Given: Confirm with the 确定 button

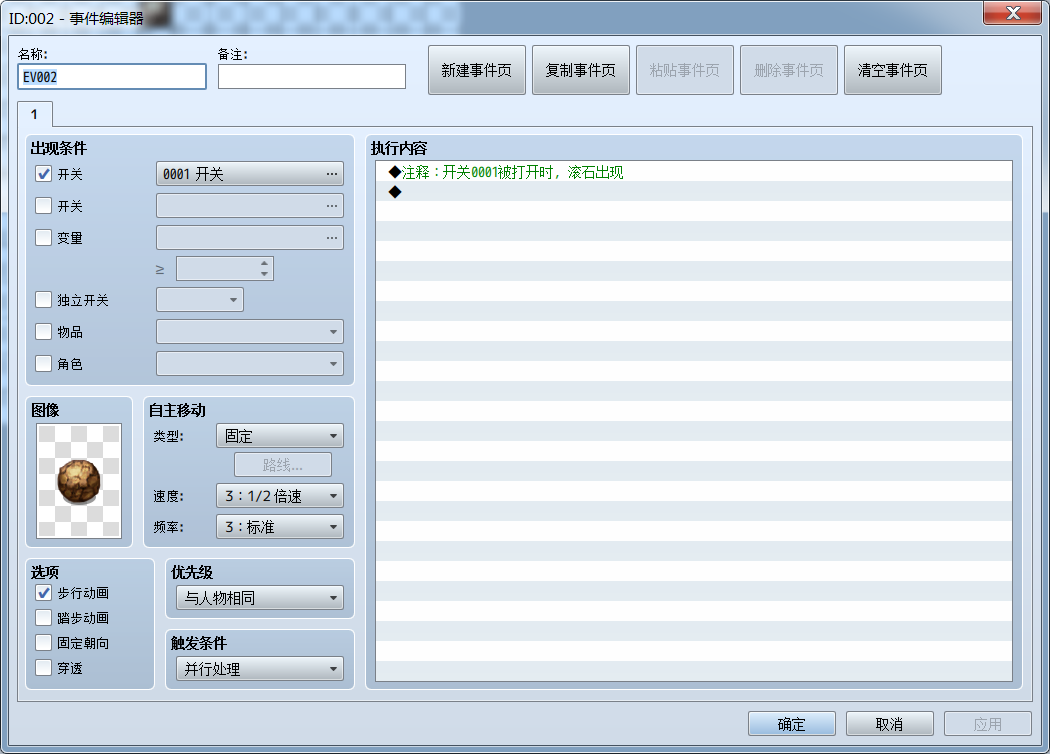Looking at the screenshot, I should tap(792, 724).
